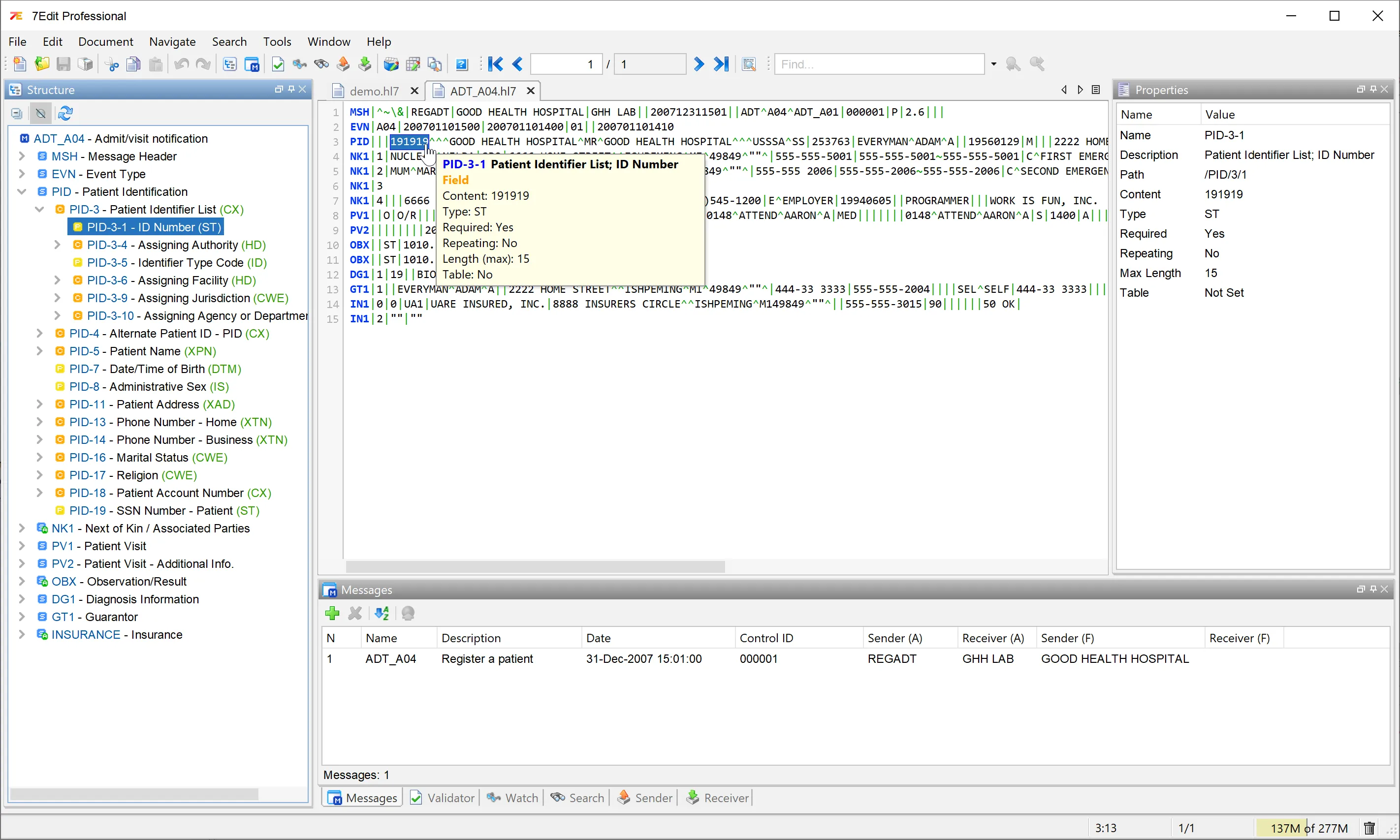Pin the Messages panel
This screenshot has width=1400, height=840.
[1373, 589]
